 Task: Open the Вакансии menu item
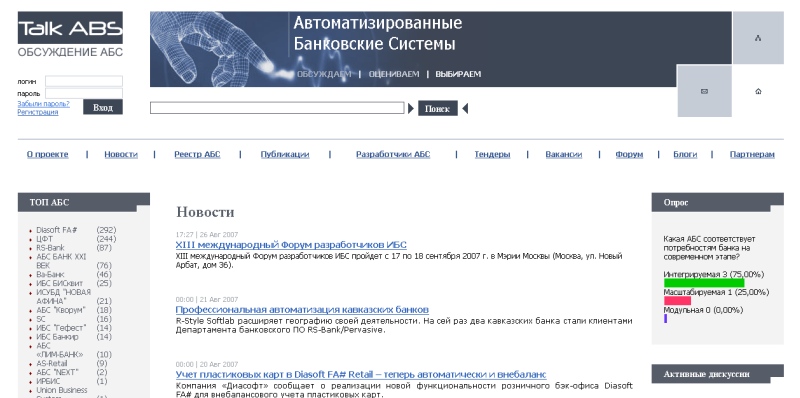click(563, 155)
